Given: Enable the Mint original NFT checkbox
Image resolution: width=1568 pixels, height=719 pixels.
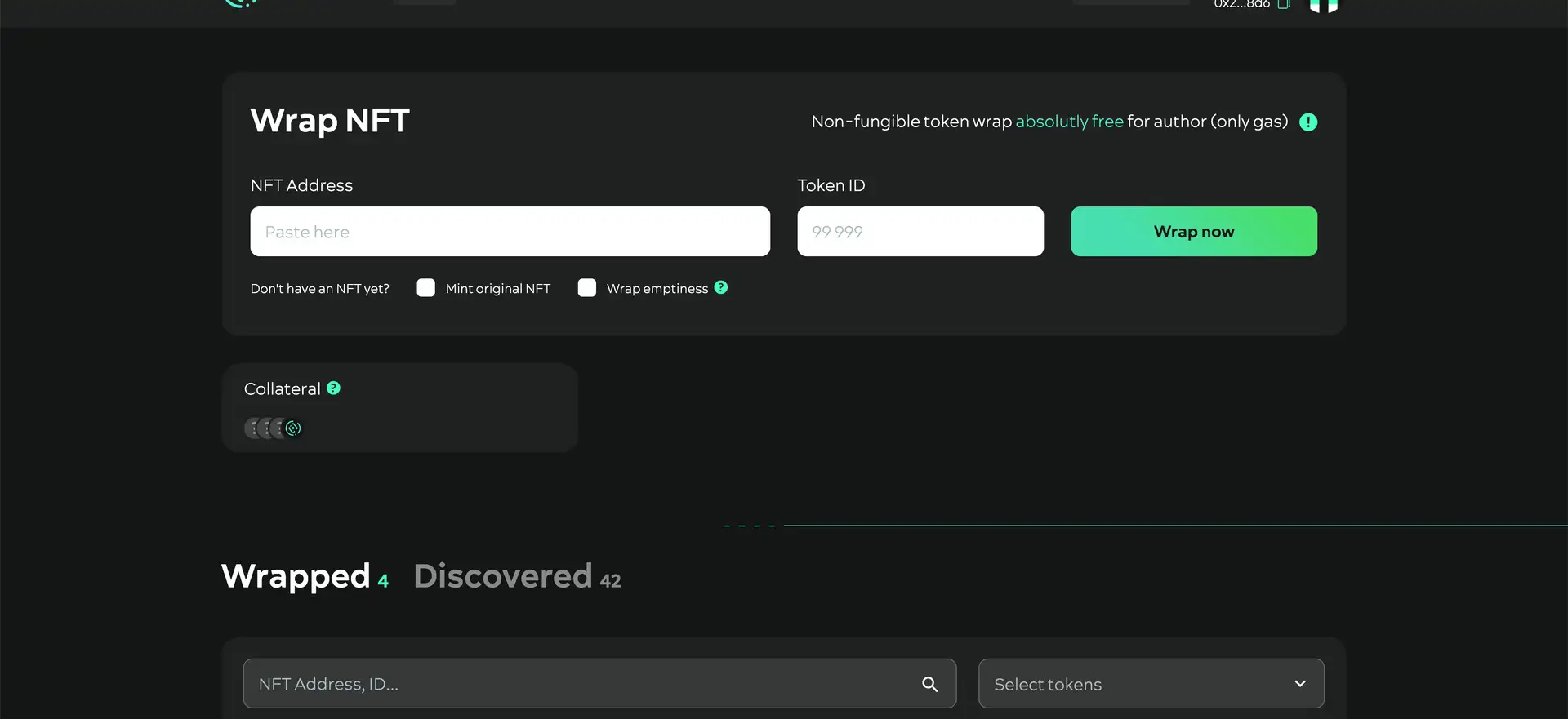Looking at the screenshot, I should 425,288.
